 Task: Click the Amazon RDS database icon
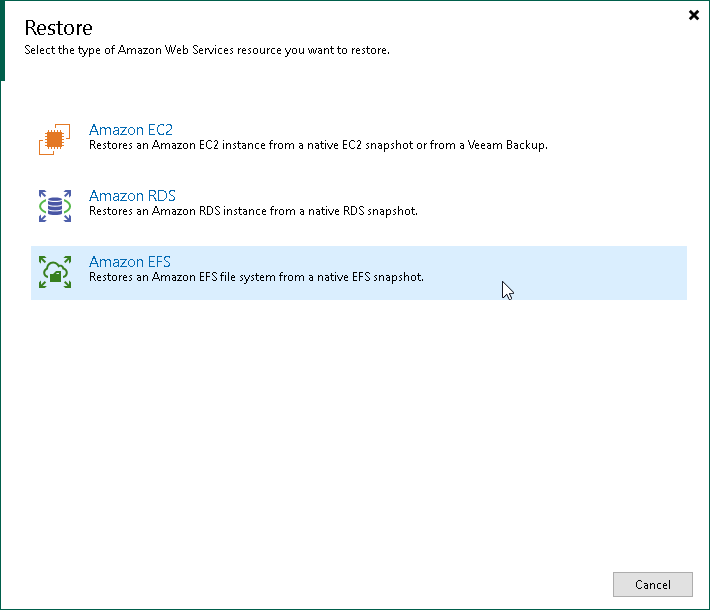click(x=55, y=205)
